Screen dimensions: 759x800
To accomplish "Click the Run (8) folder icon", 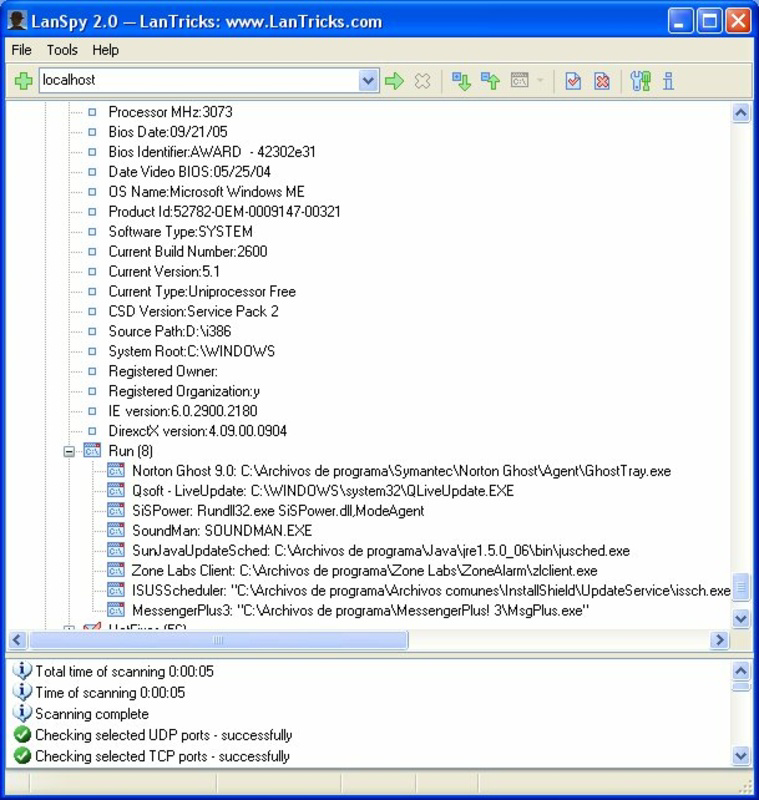I will [x=92, y=451].
